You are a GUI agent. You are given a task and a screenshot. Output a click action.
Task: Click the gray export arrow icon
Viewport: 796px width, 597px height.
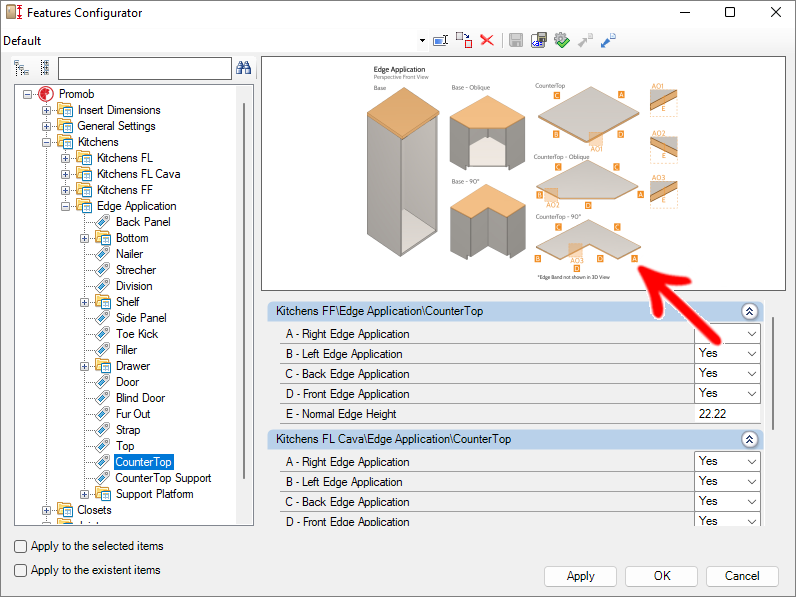[x=585, y=41]
